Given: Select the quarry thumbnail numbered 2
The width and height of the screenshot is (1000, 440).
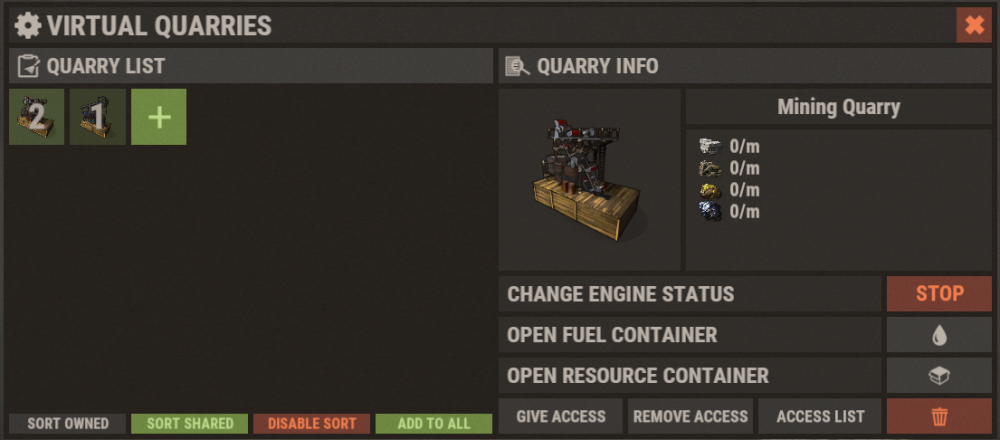Looking at the screenshot, I should click(x=36, y=117).
